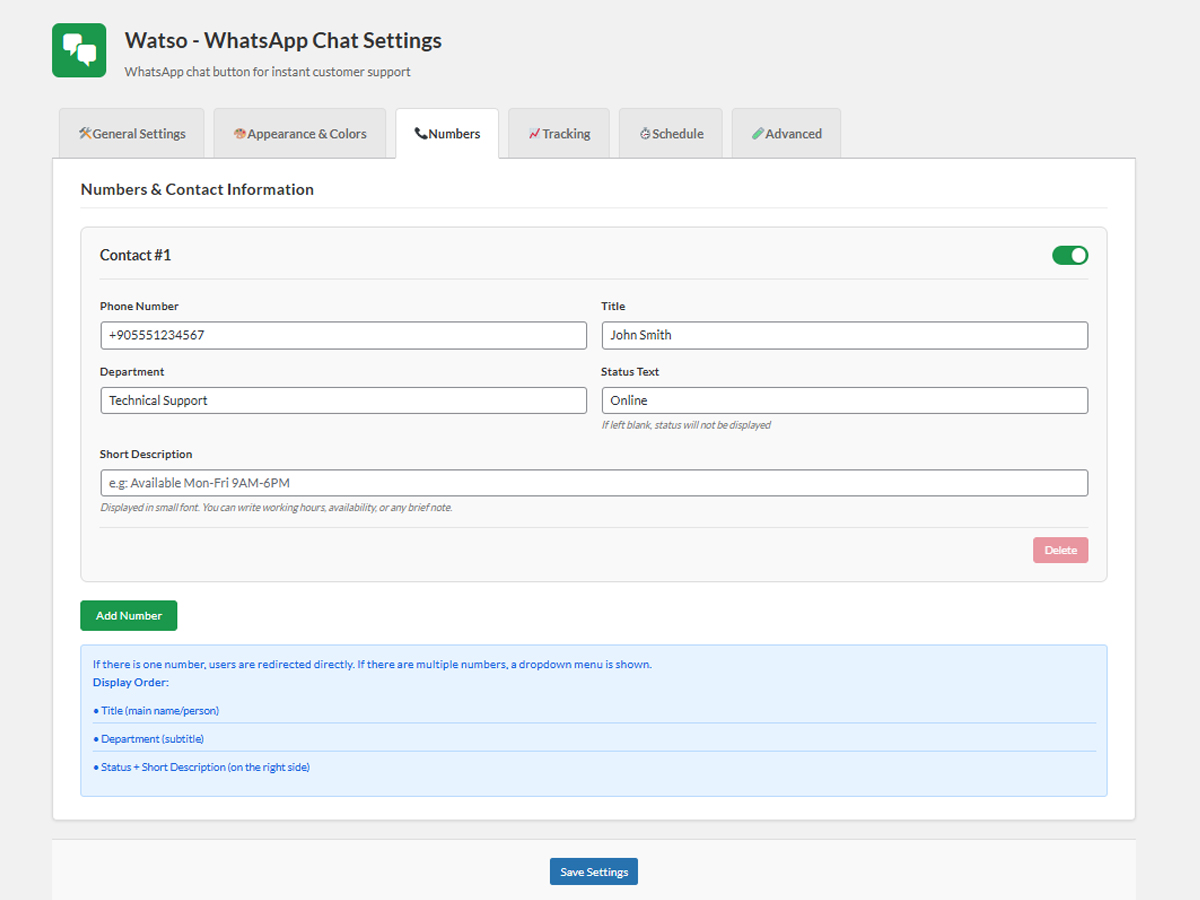Image resolution: width=1200 pixels, height=900 pixels.
Task: Toggle Contact #1 enabled switch
Action: pyautogui.click(x=1070, y=255)
